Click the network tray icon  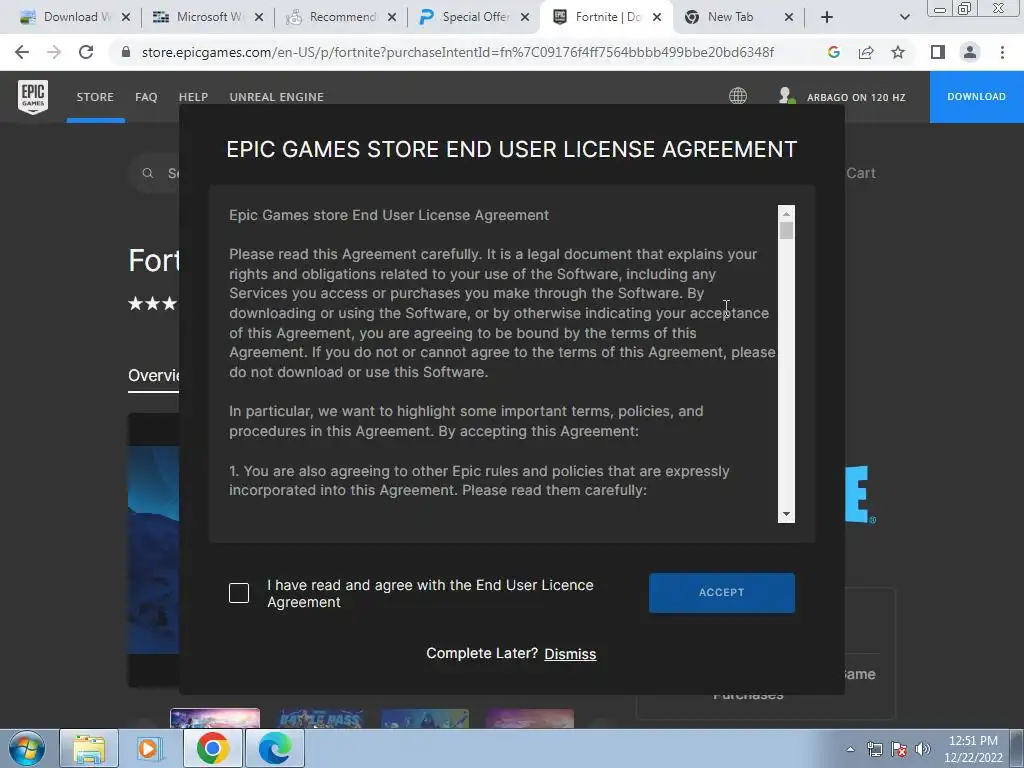coord(874,749)
